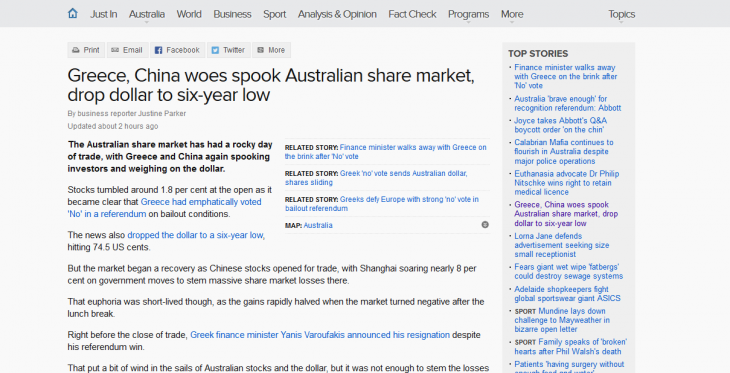730x373 pixels.
Task: Open related story on finance minister walking away
Action: click(385, 152)
